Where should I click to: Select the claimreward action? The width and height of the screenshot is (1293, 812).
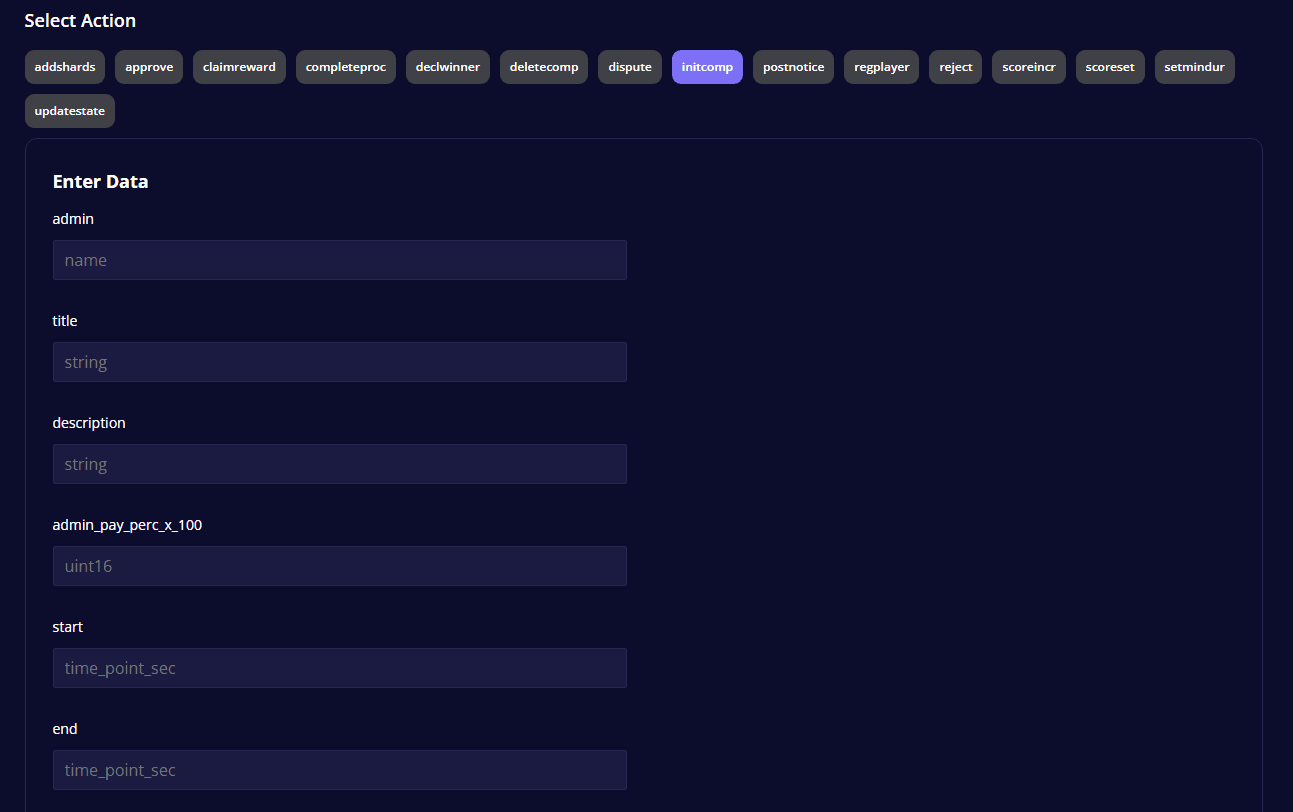coord(239,67)
